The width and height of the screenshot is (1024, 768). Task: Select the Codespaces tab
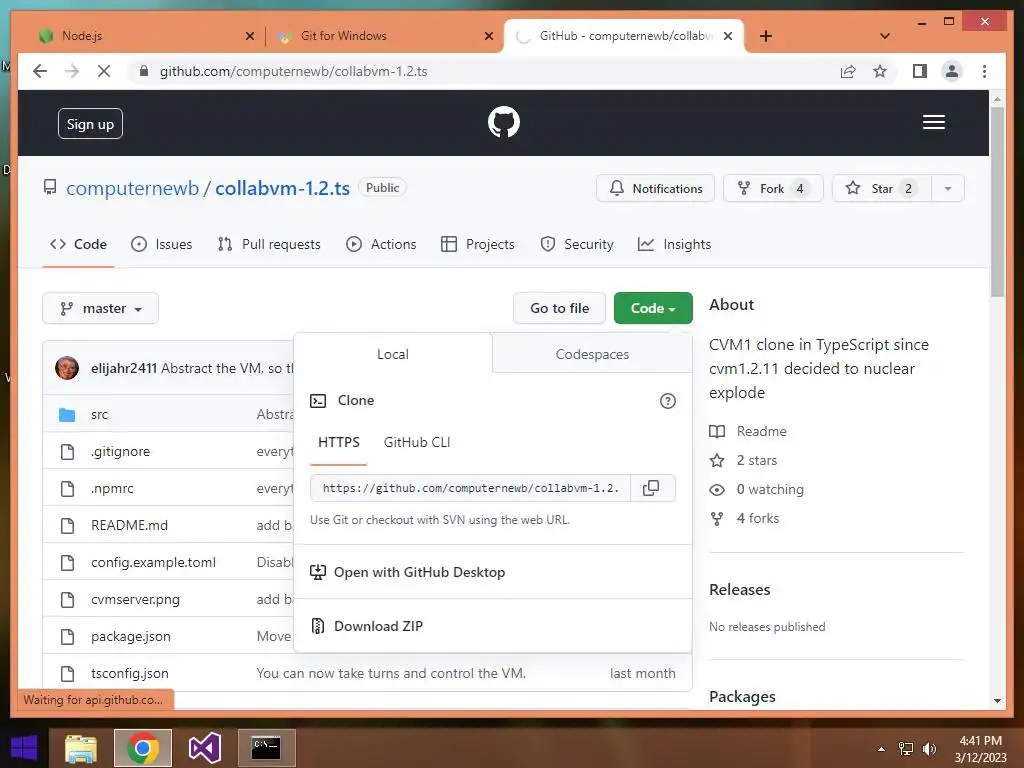[592, 354]
